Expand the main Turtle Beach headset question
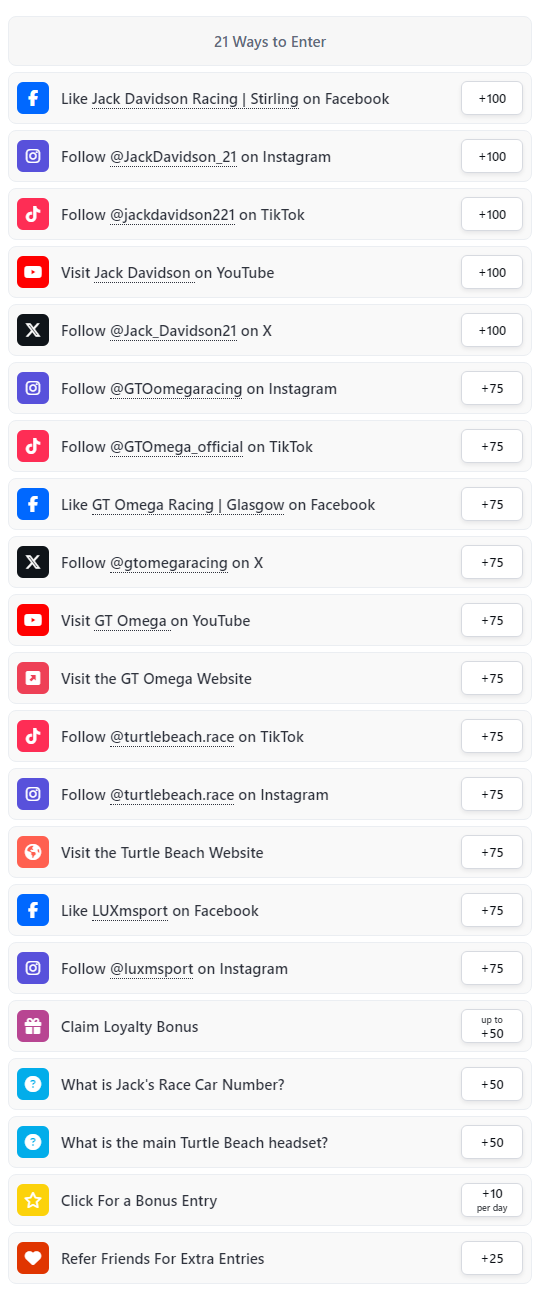This screenshot has height=1290, width=540. pos(270,1143)
